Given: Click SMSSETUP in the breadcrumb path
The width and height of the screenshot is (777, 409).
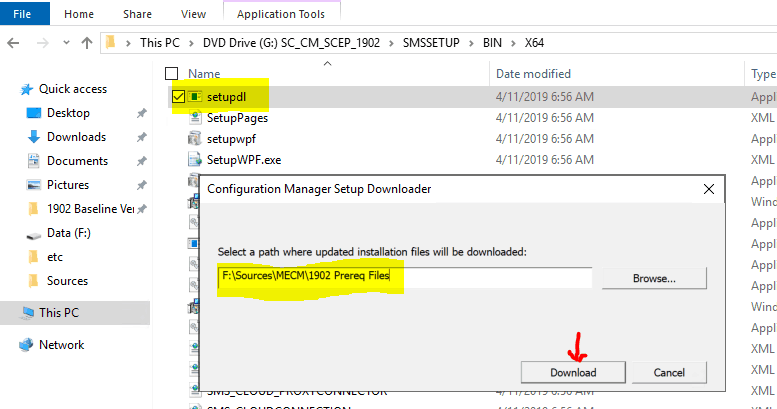Looking at the screenshot, I should tap(431, 43).
